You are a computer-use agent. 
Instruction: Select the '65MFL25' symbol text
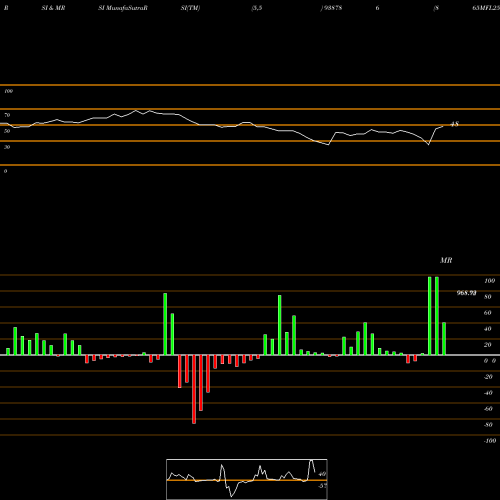(x=486, y=8)
